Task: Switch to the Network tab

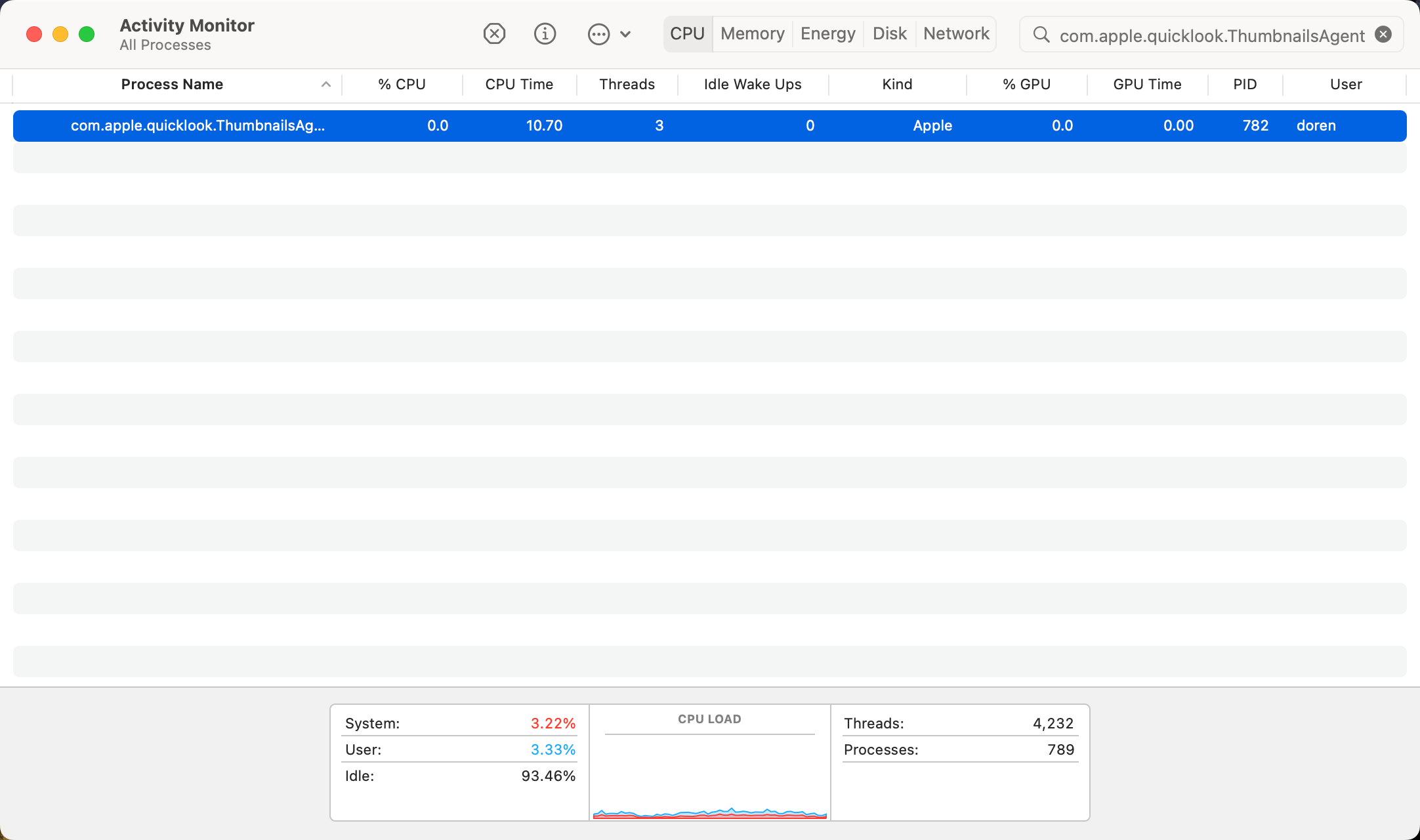Action: pyautogui.click(x=956, y=33)
